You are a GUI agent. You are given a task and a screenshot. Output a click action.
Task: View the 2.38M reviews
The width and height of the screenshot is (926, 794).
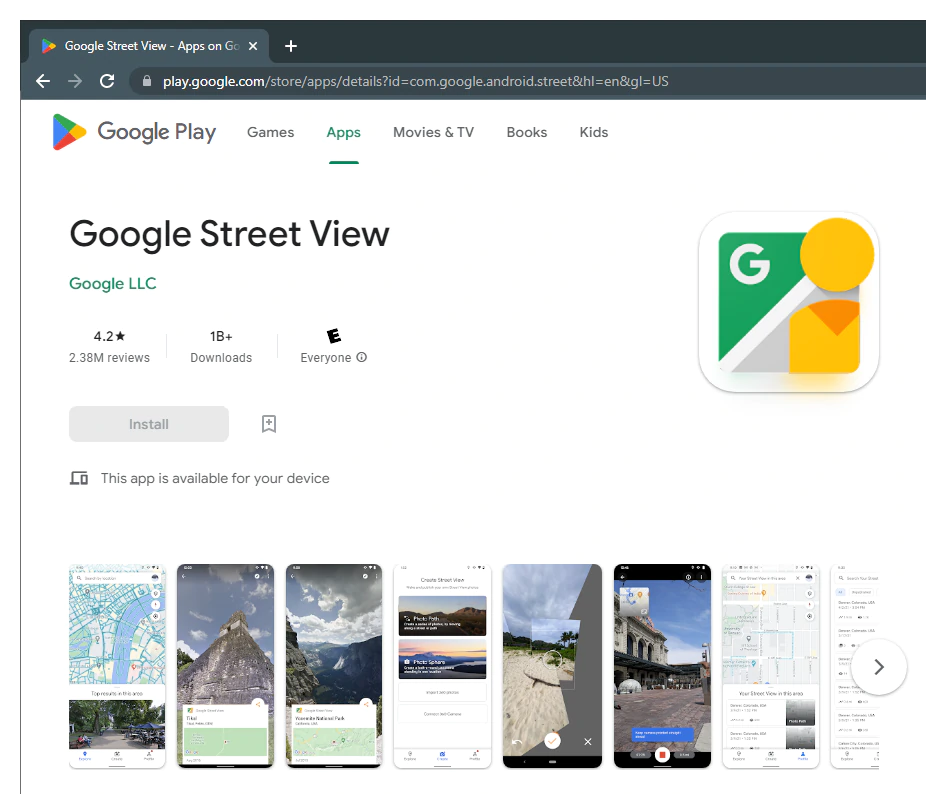(x=109, y=357)
